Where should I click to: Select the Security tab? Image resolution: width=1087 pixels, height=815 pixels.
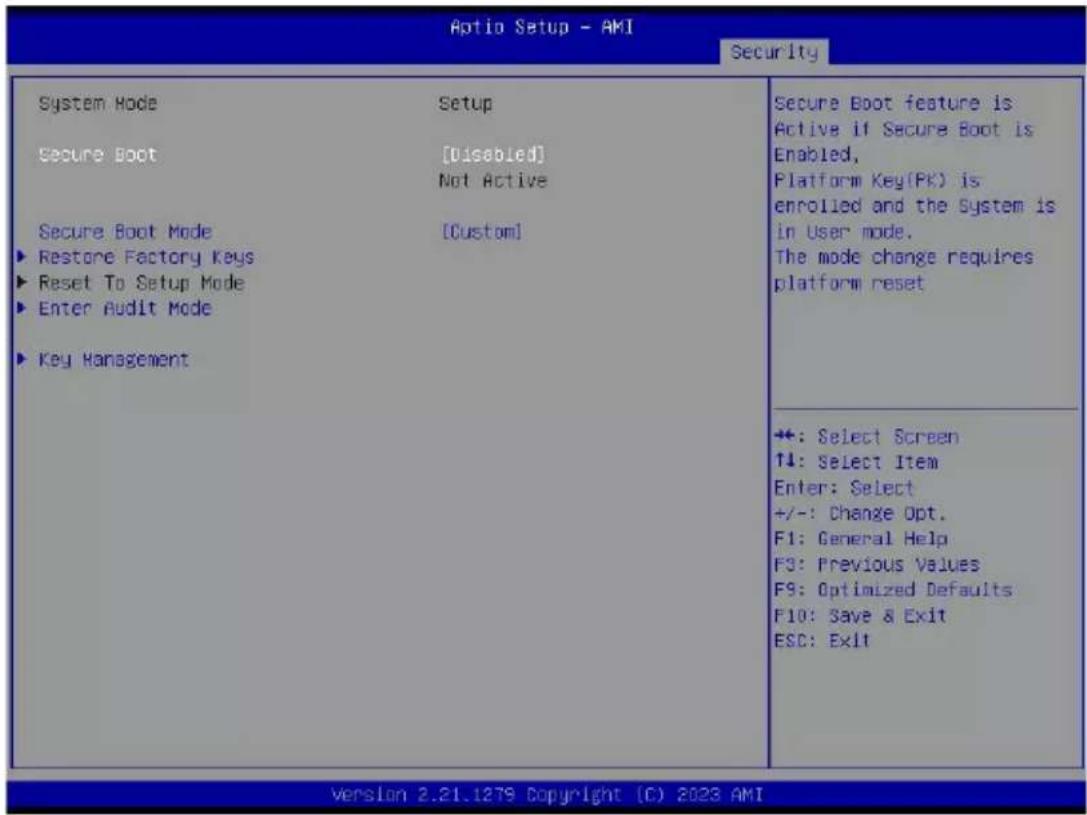(774, 52)
